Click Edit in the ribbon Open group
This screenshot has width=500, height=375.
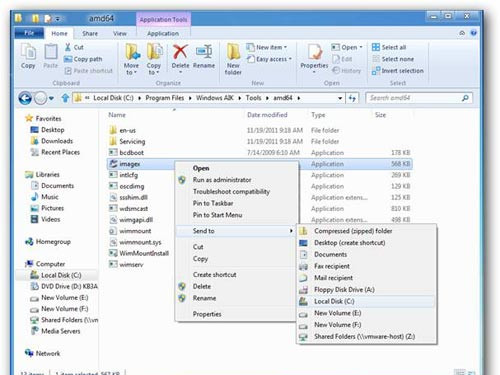click(343, 59)
